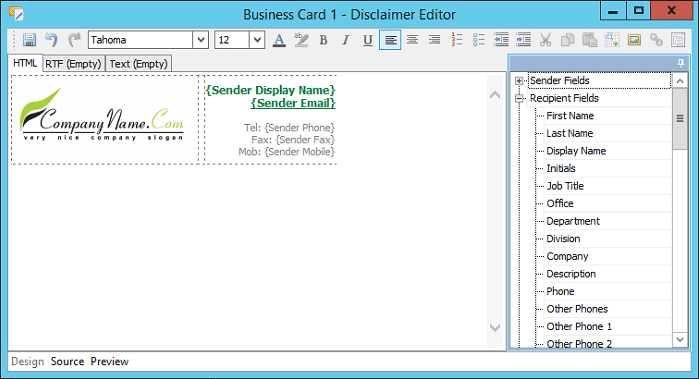
Task: Click the {Sender Display Name} text
Action: [270, 90]
